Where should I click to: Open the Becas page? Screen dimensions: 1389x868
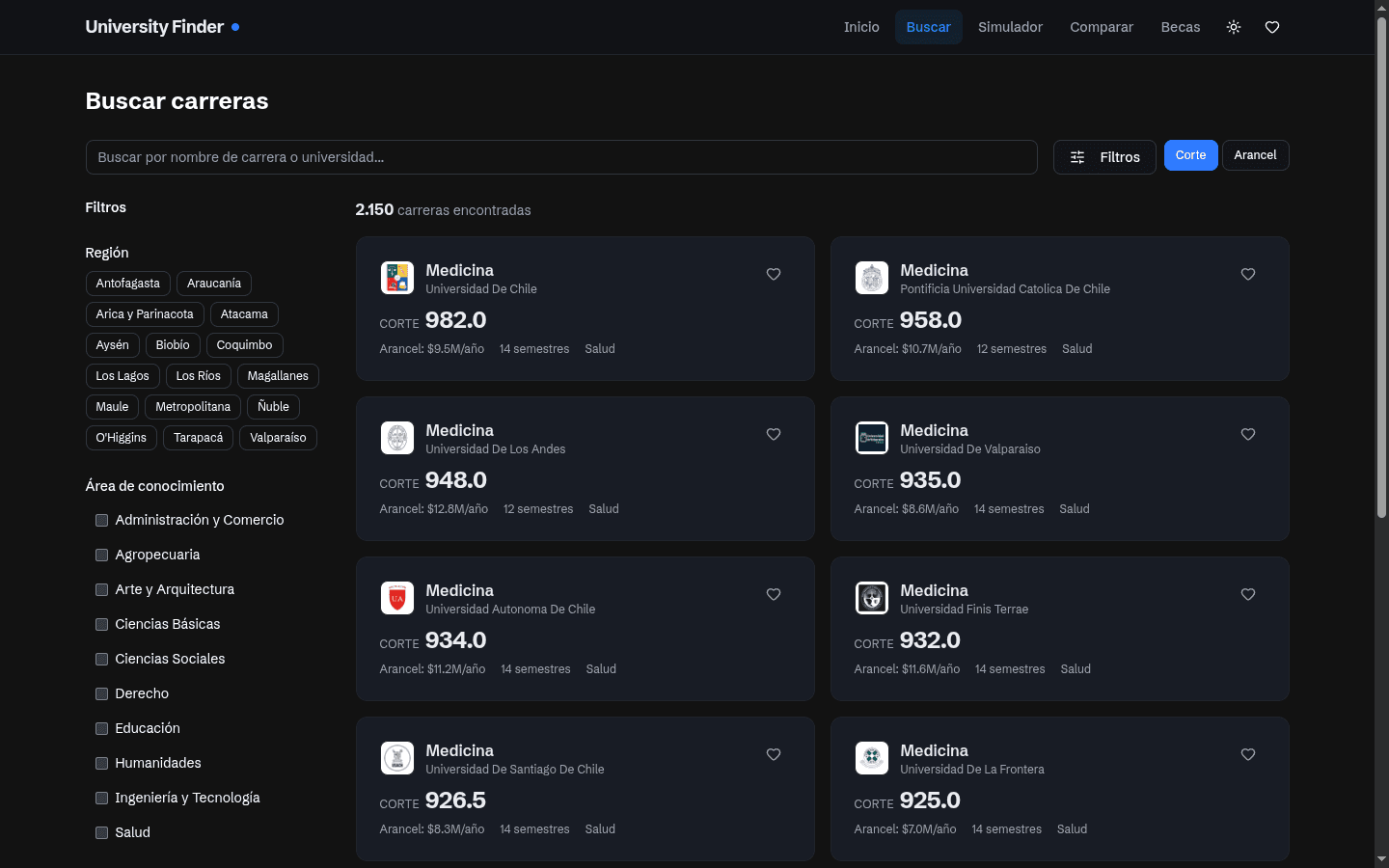click(1181, 27)
